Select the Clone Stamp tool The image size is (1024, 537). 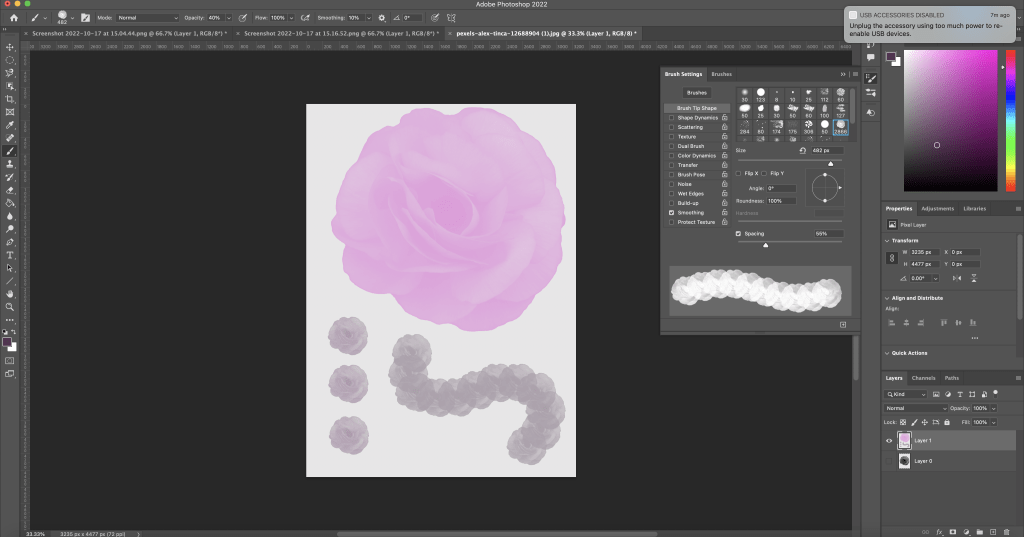[x=9, y=163]
